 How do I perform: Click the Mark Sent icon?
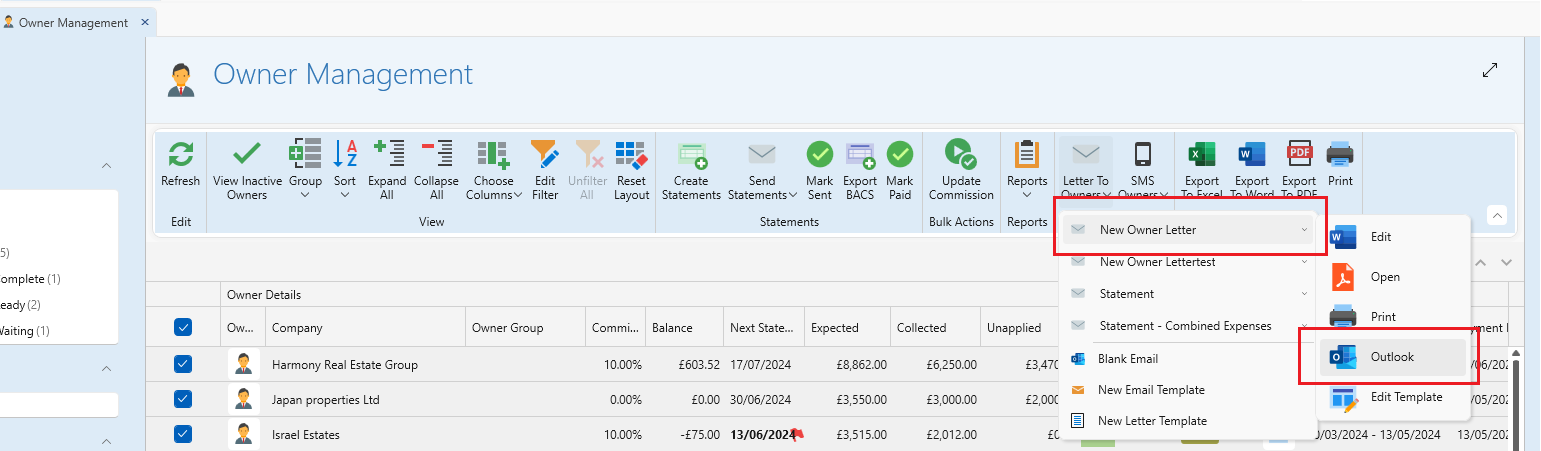point(820,154)
